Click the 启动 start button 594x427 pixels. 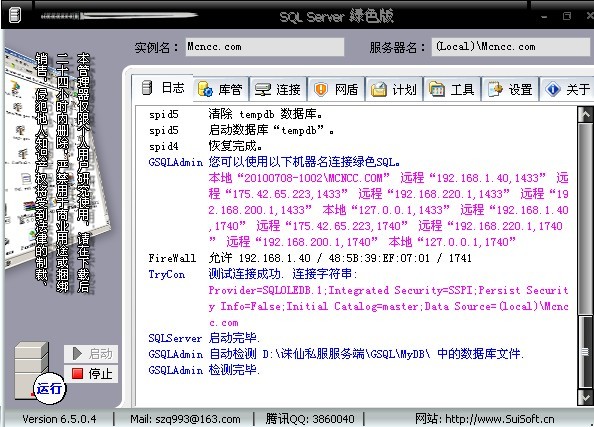[91, 354]
